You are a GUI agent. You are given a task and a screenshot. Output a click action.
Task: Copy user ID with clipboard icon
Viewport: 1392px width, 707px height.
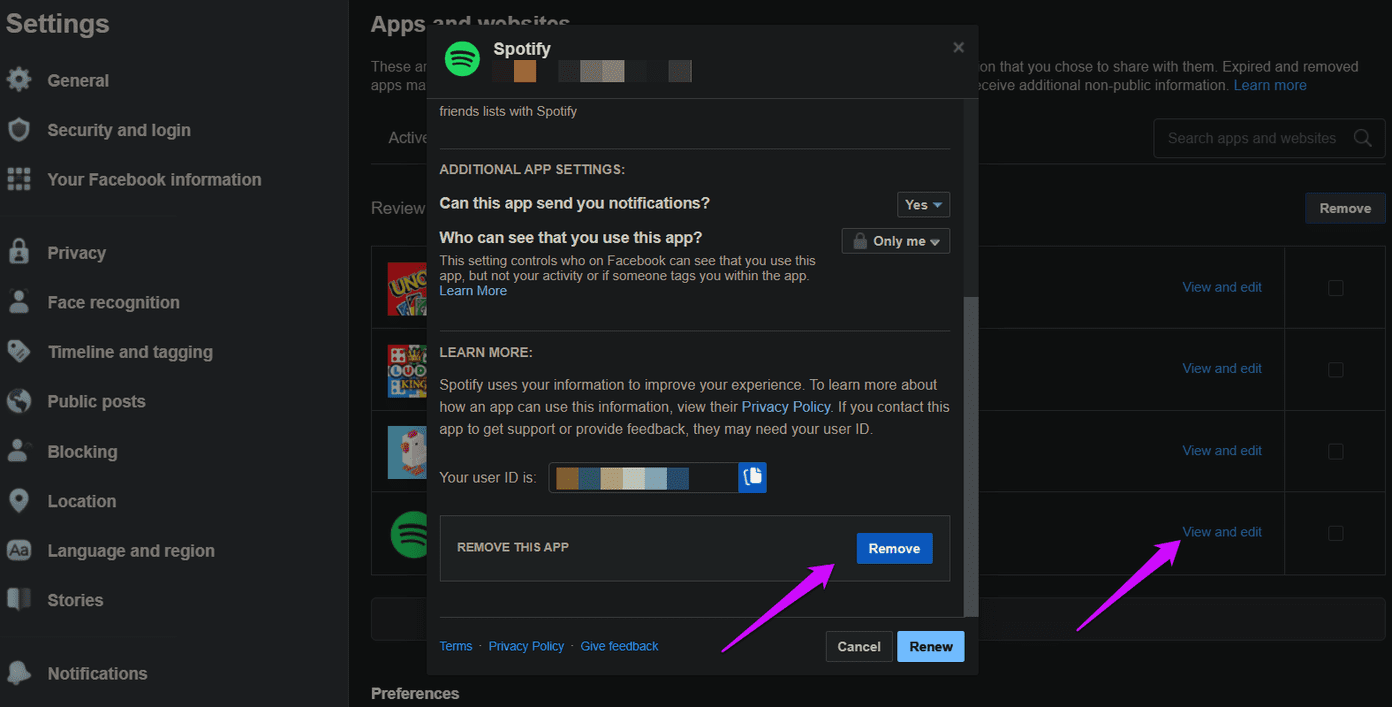pyautogui.click(x=753, y=477)
